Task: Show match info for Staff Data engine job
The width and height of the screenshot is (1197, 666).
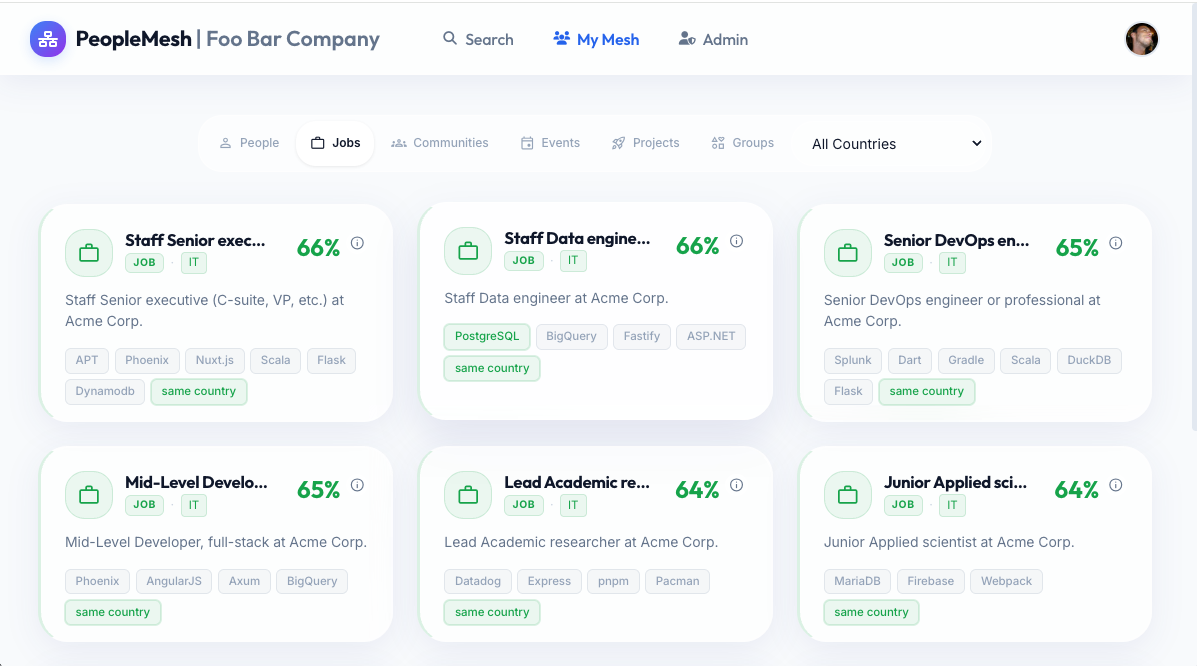Action: tap(737, 241)
